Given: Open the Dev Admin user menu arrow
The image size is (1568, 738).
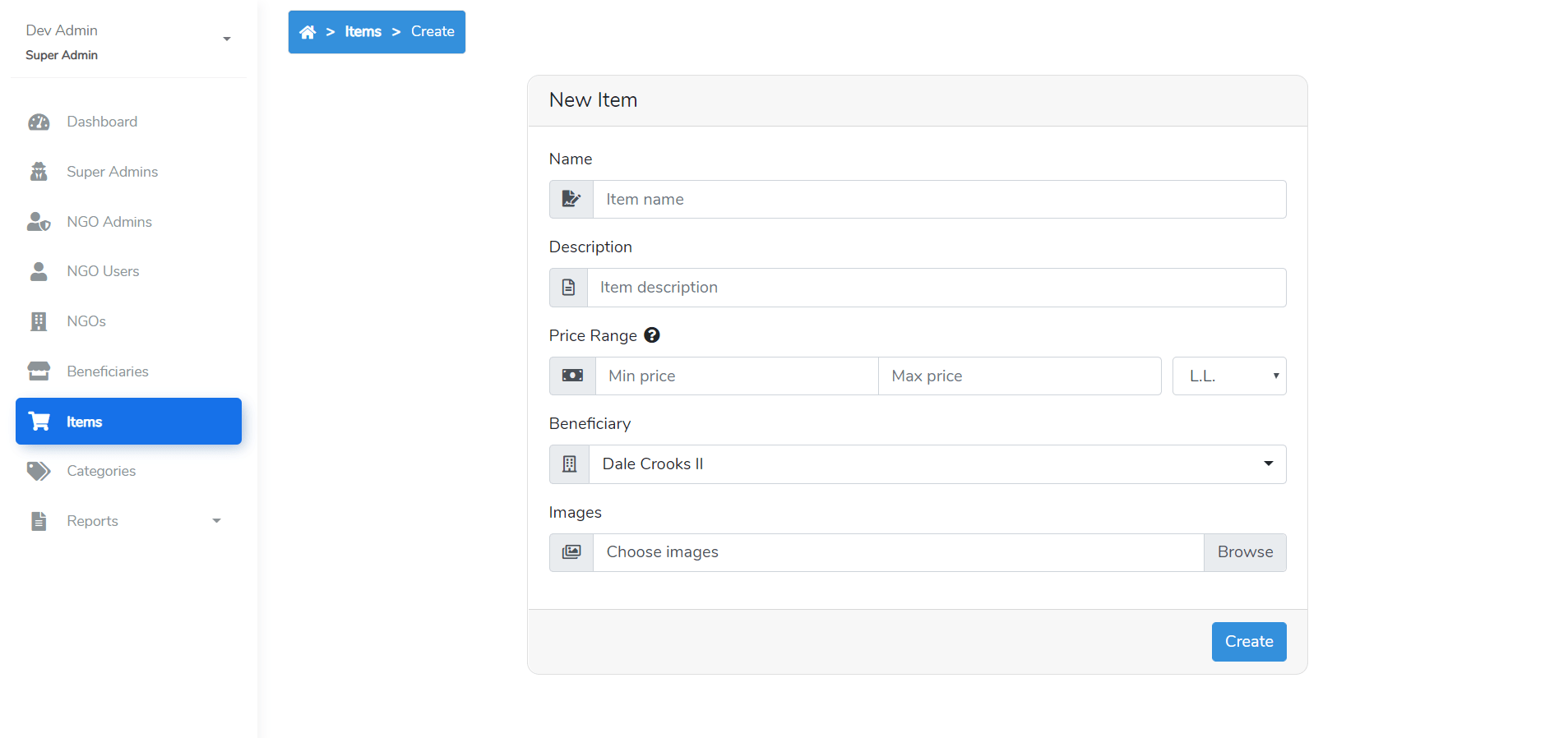Looking at the screenshot, I should coord(227,39).
